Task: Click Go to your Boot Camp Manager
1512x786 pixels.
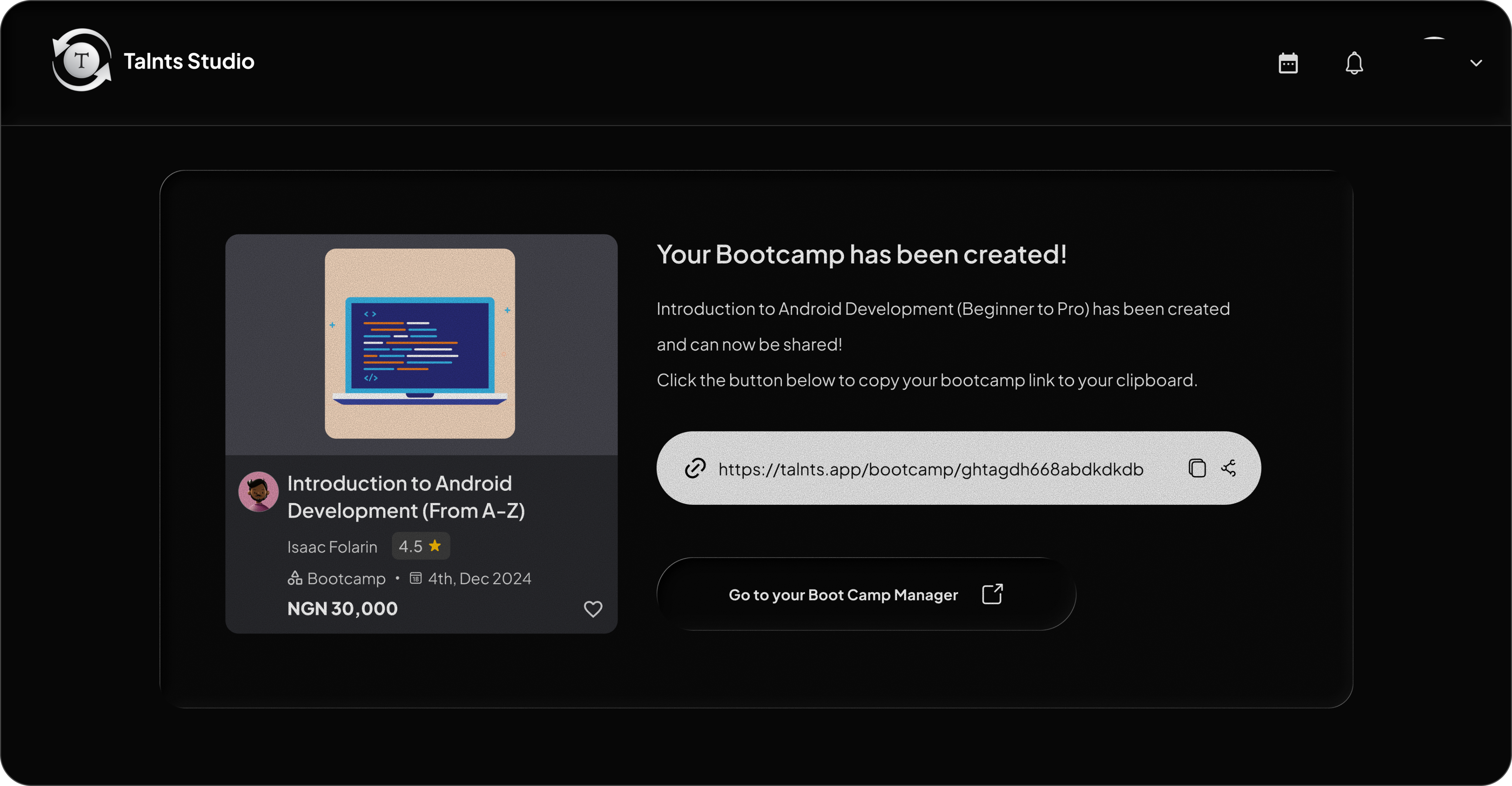Action: point(843,594)
